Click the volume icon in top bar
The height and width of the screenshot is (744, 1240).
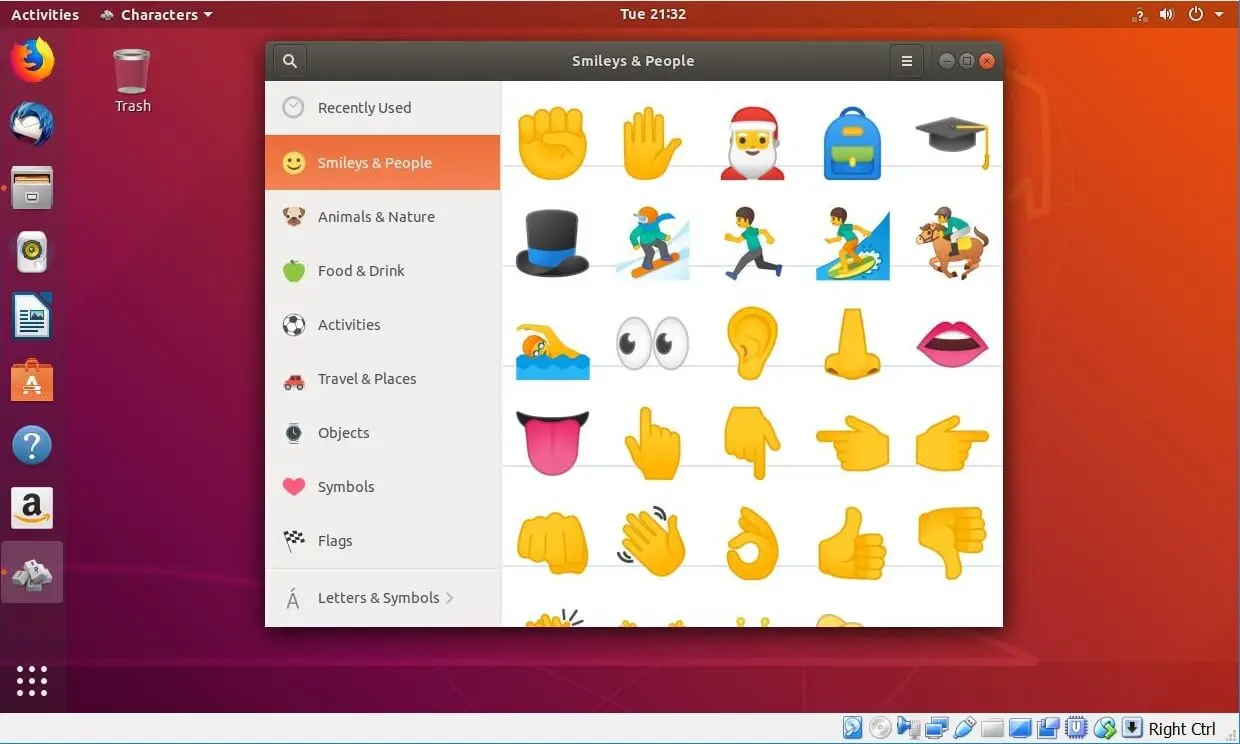click(x=1166, y=14)
